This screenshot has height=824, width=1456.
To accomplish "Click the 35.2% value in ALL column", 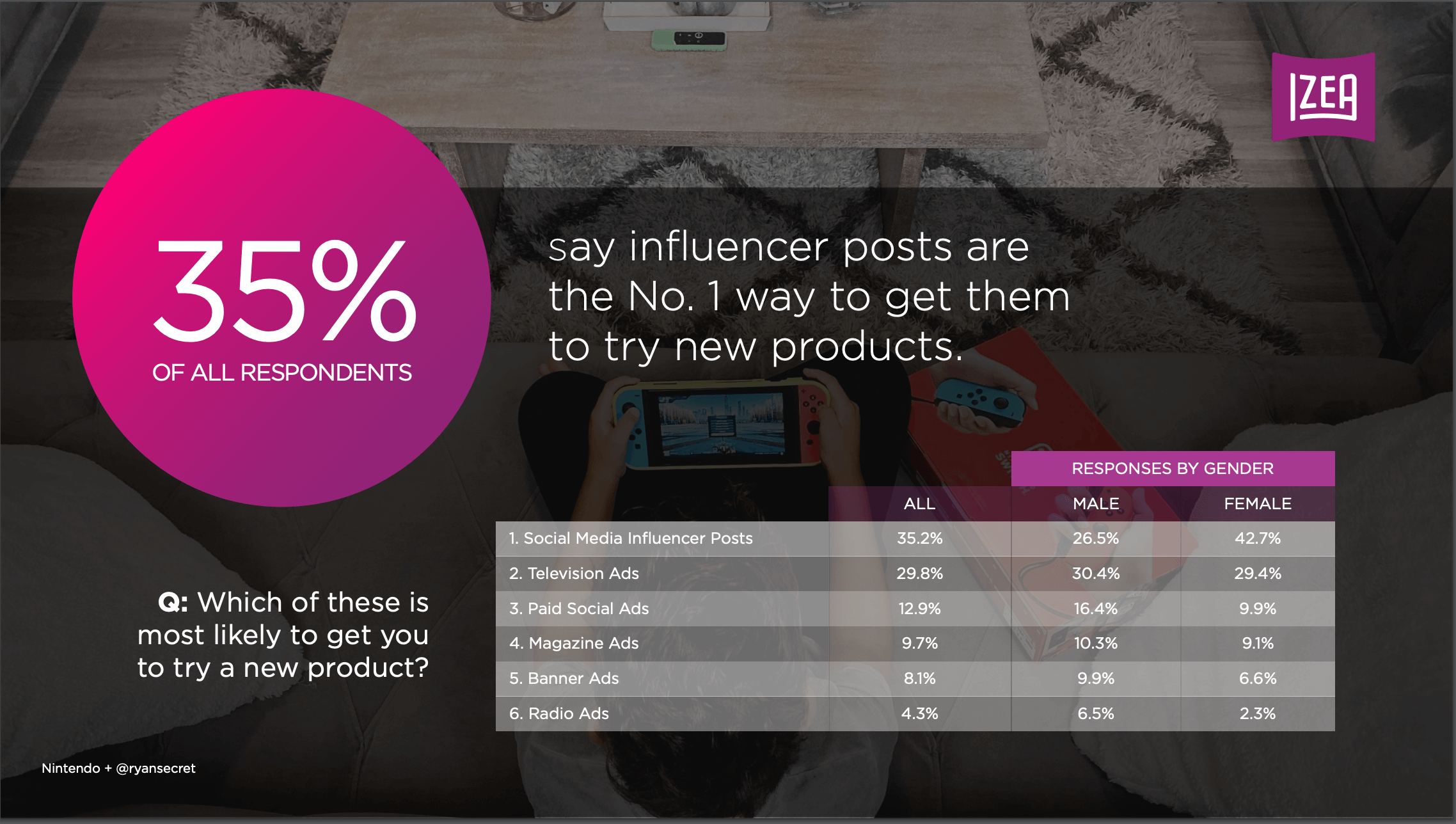I will (919, 539).
